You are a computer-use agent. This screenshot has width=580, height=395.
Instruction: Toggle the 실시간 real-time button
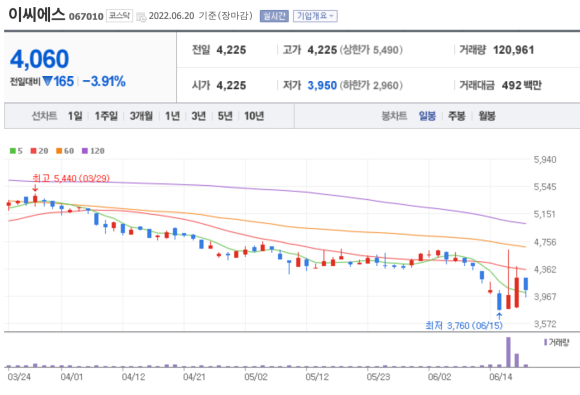pyautogui.click(x=274, y=16)
